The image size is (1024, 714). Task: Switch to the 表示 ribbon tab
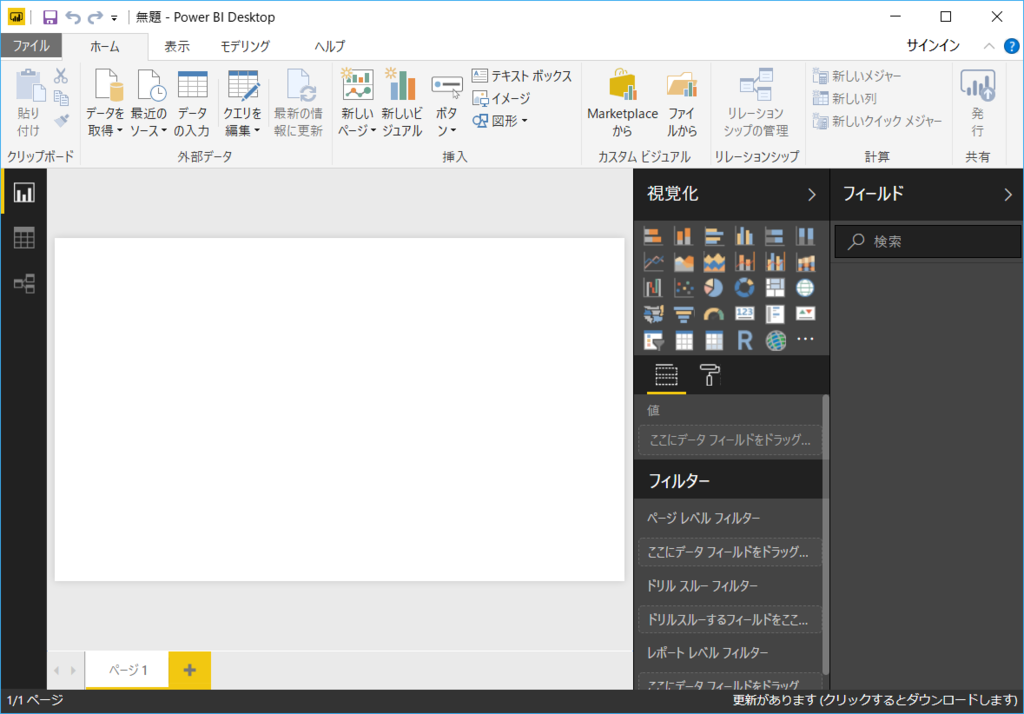176,46
